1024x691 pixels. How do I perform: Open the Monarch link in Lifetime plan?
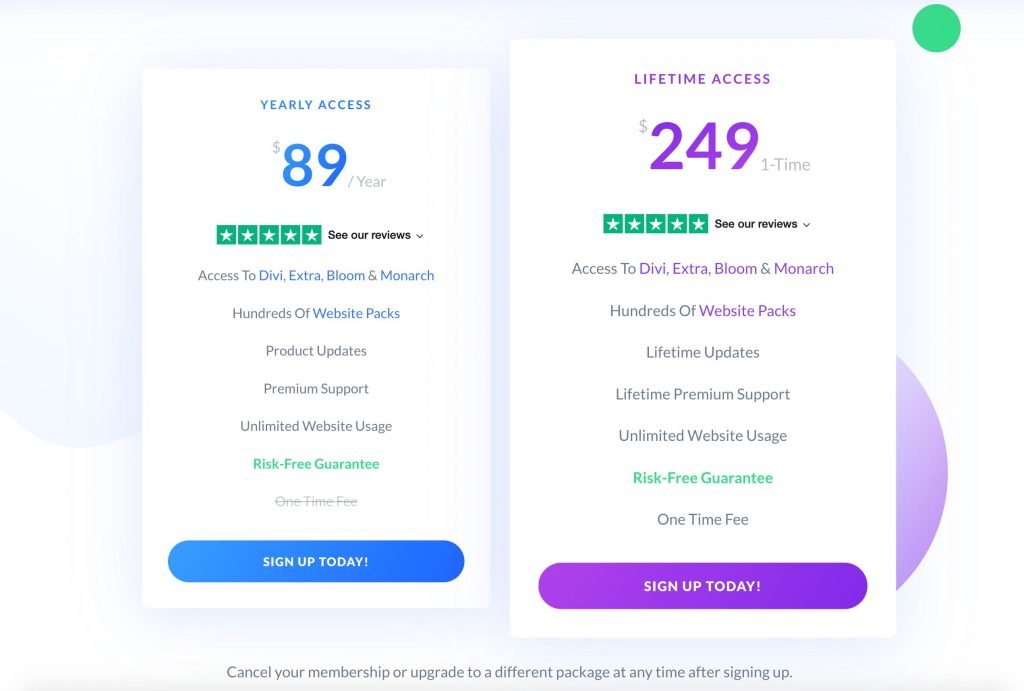804,268
